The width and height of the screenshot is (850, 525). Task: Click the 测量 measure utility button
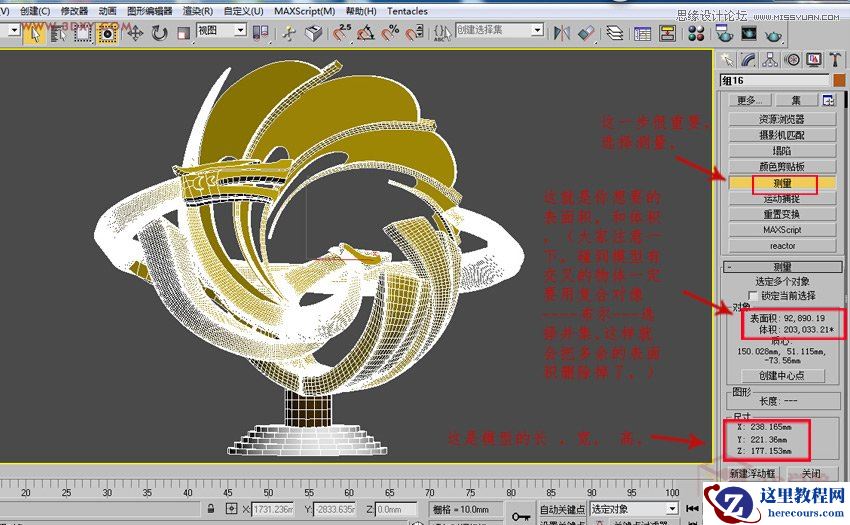tap(782, 183)
